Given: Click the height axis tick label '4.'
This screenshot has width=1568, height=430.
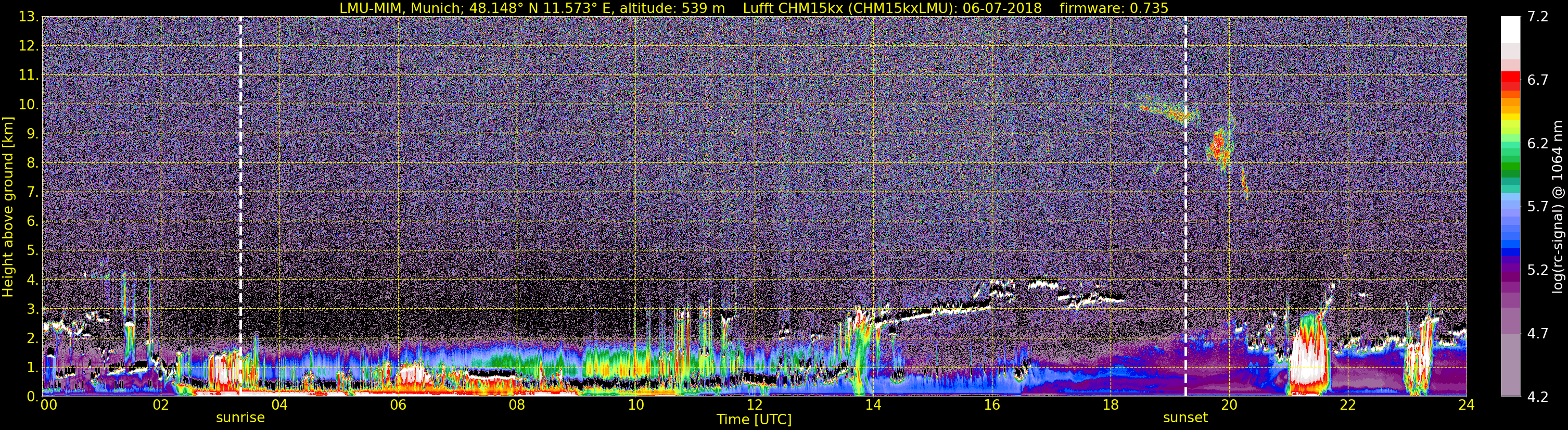Looking at the screenshot, I should tap(32, 280).
